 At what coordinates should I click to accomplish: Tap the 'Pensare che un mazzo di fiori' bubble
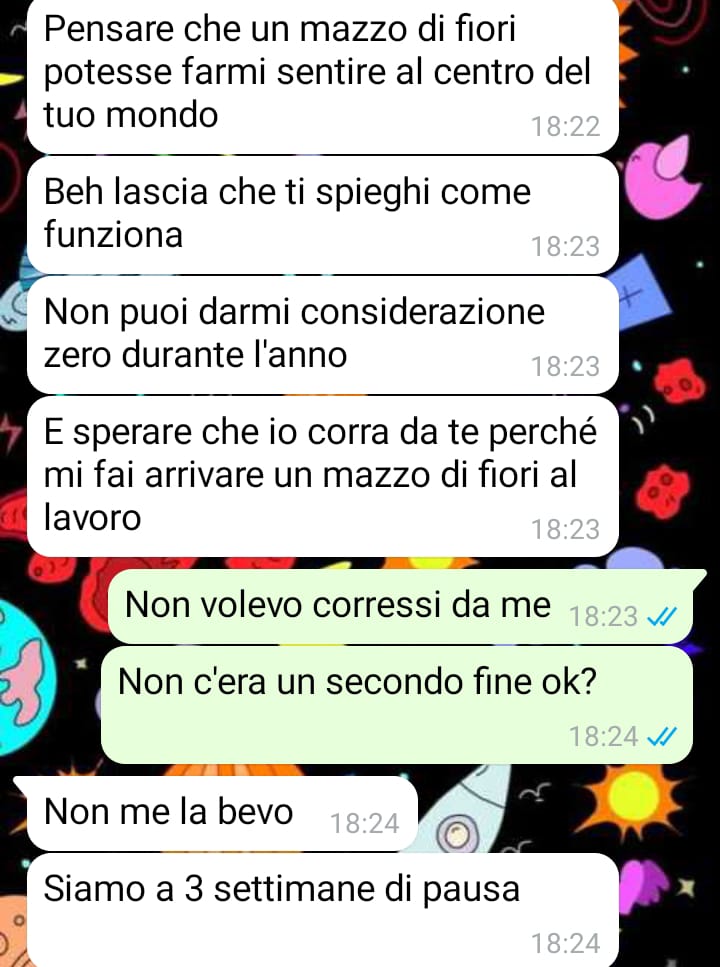click(x=323, y=74)
